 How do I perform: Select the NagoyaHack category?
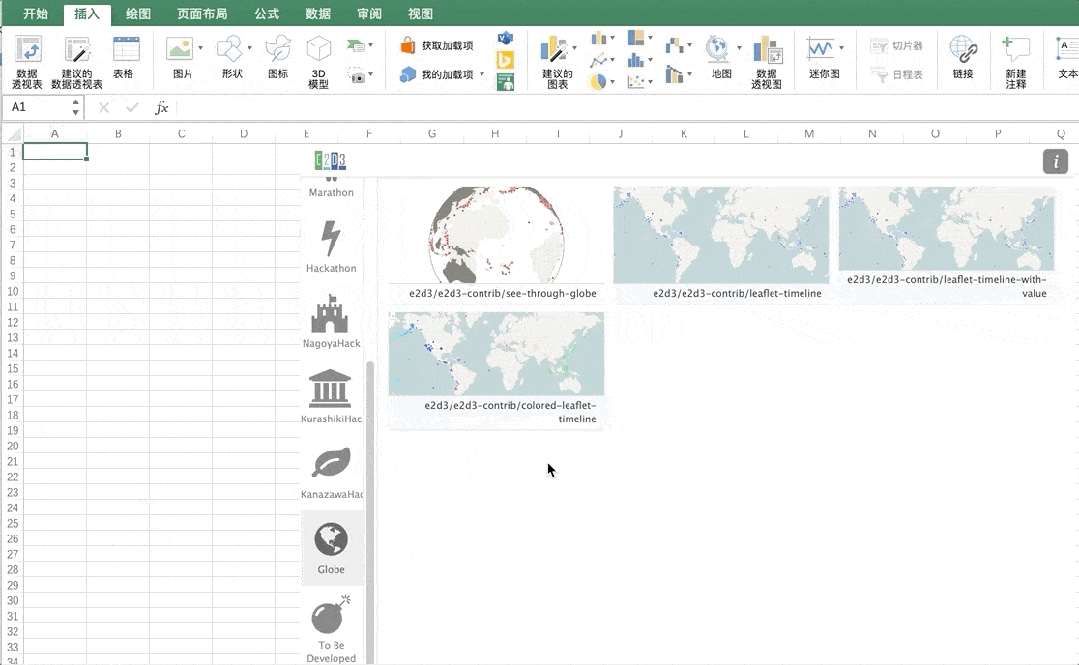(331, 321)
